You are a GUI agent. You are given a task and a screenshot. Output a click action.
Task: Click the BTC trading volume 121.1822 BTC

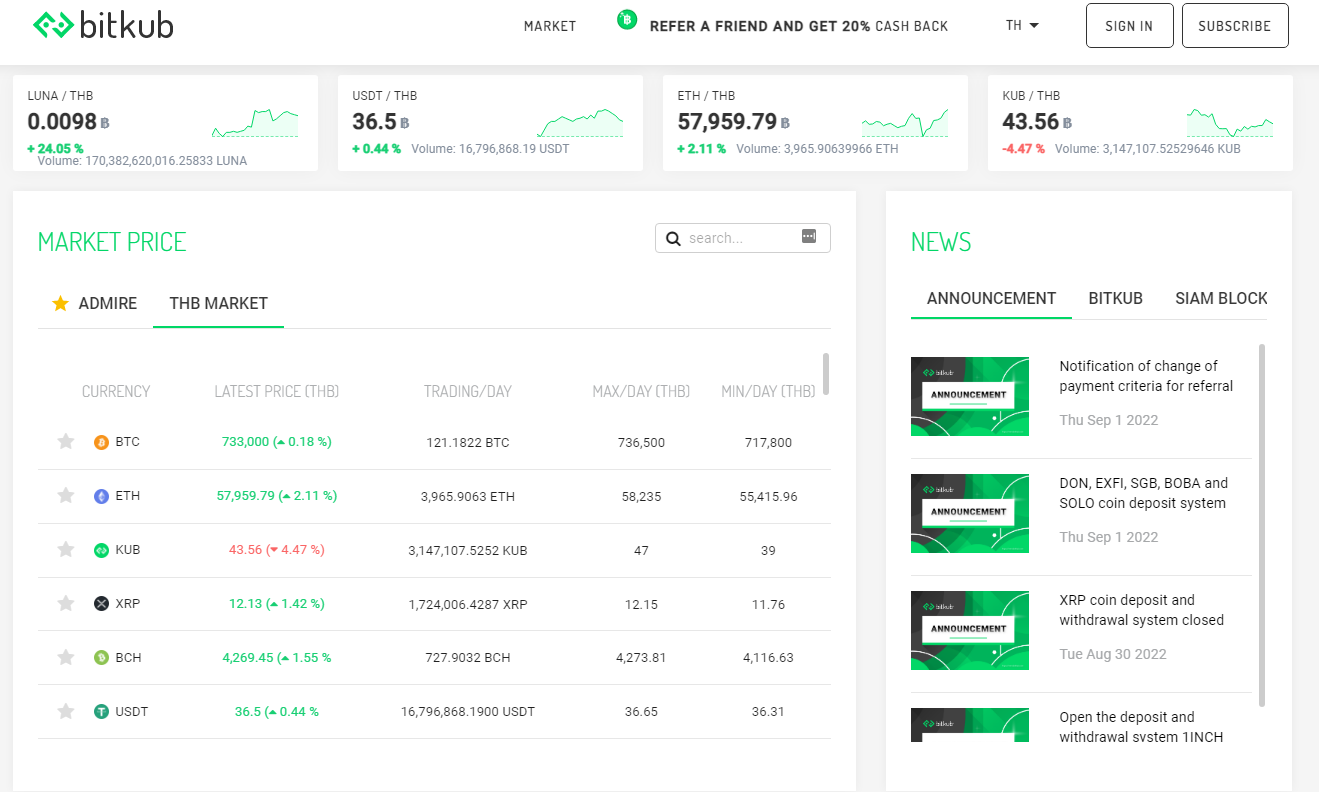point(468,442)
